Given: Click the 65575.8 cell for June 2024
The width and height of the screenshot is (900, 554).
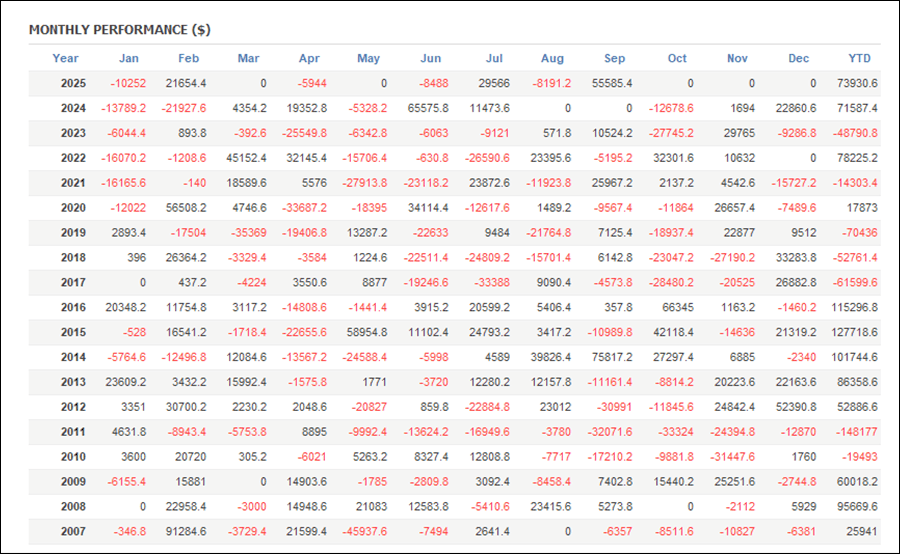Looking at the screenshot, I should 428,109.
